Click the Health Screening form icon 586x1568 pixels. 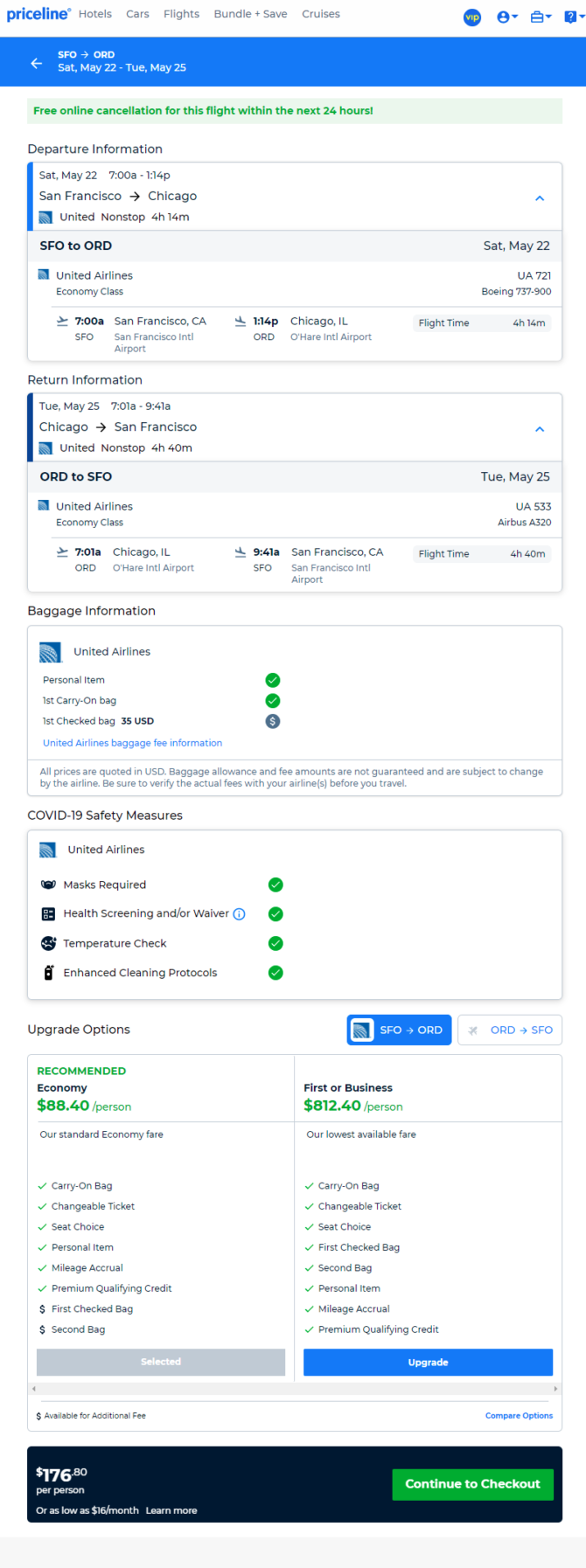[x=49, y=914]
